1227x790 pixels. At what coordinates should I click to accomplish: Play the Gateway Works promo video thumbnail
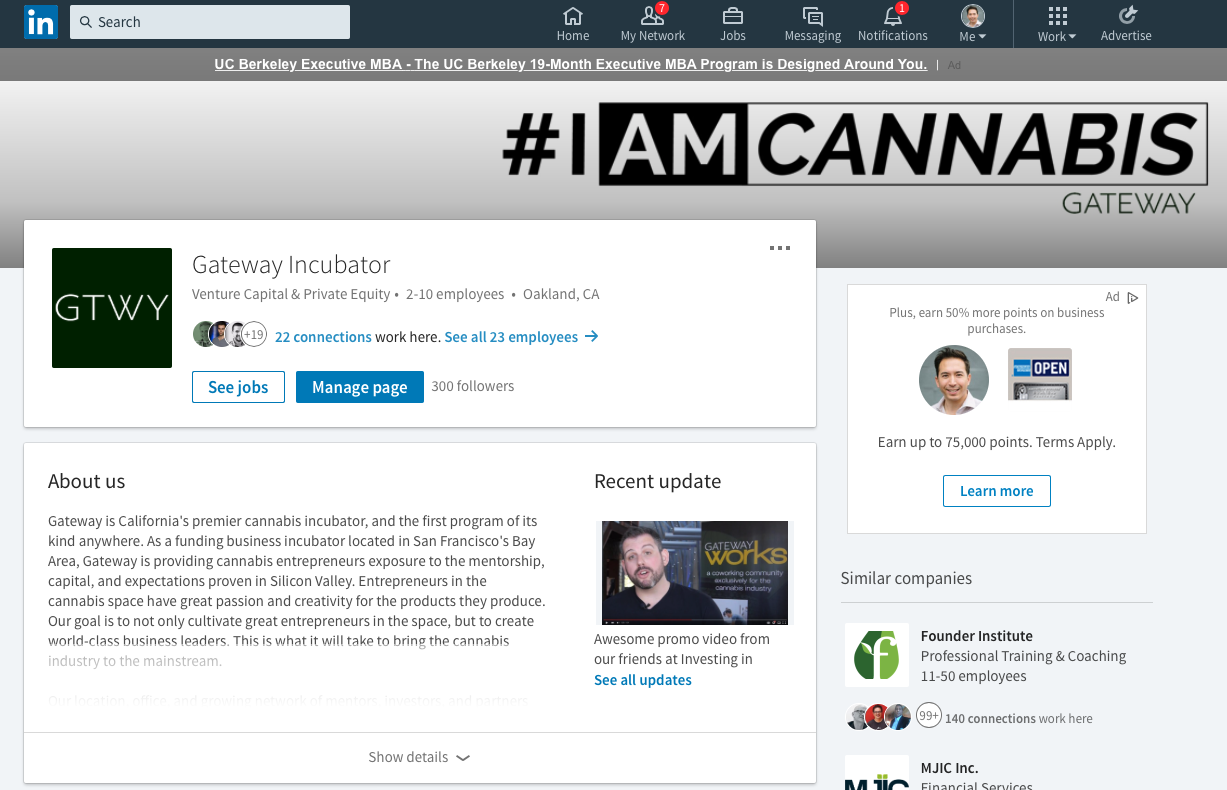pyautogui.click(x=693, y=572)
